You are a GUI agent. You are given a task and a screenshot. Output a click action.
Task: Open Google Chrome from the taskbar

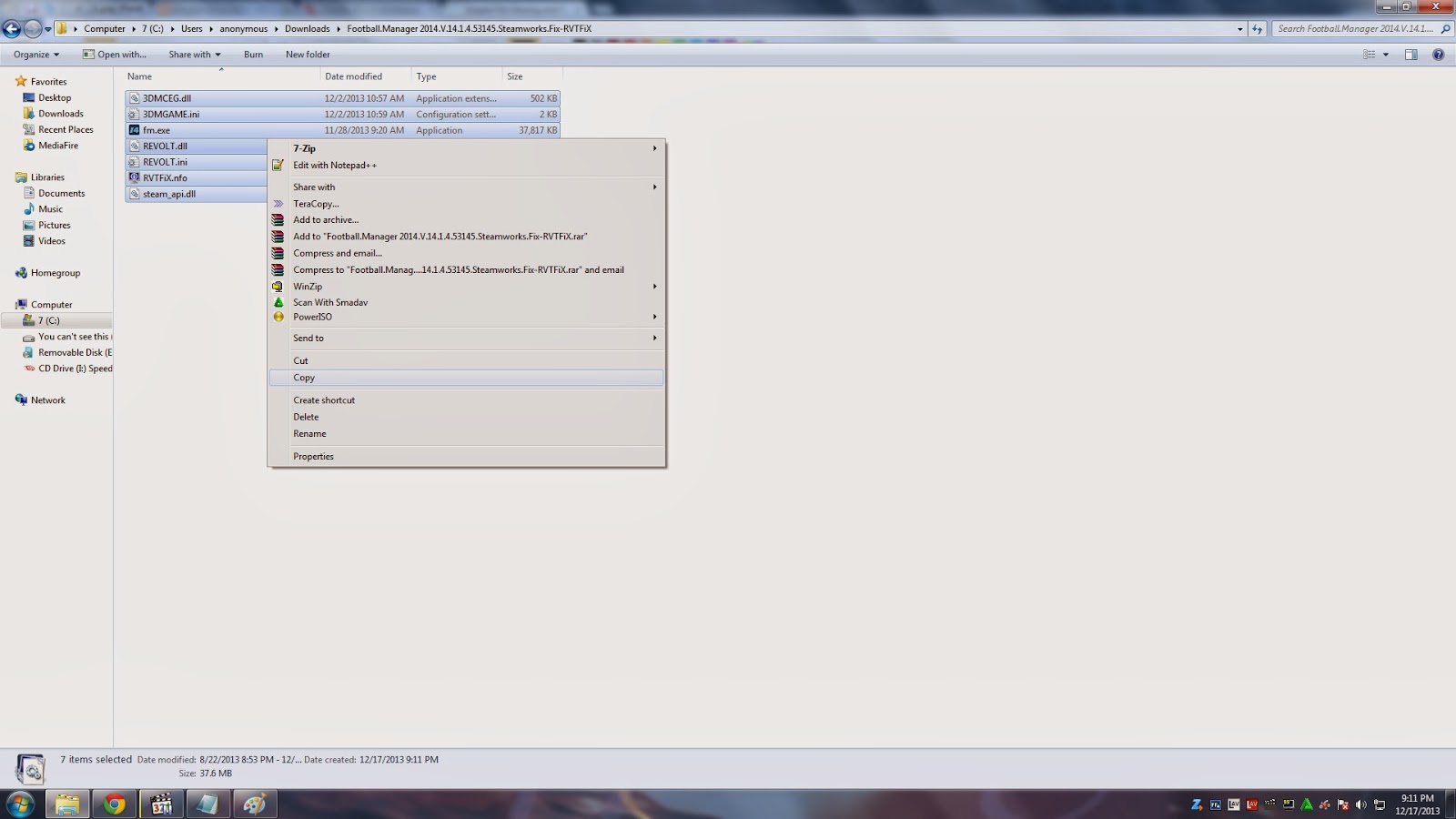click(115, 804)
